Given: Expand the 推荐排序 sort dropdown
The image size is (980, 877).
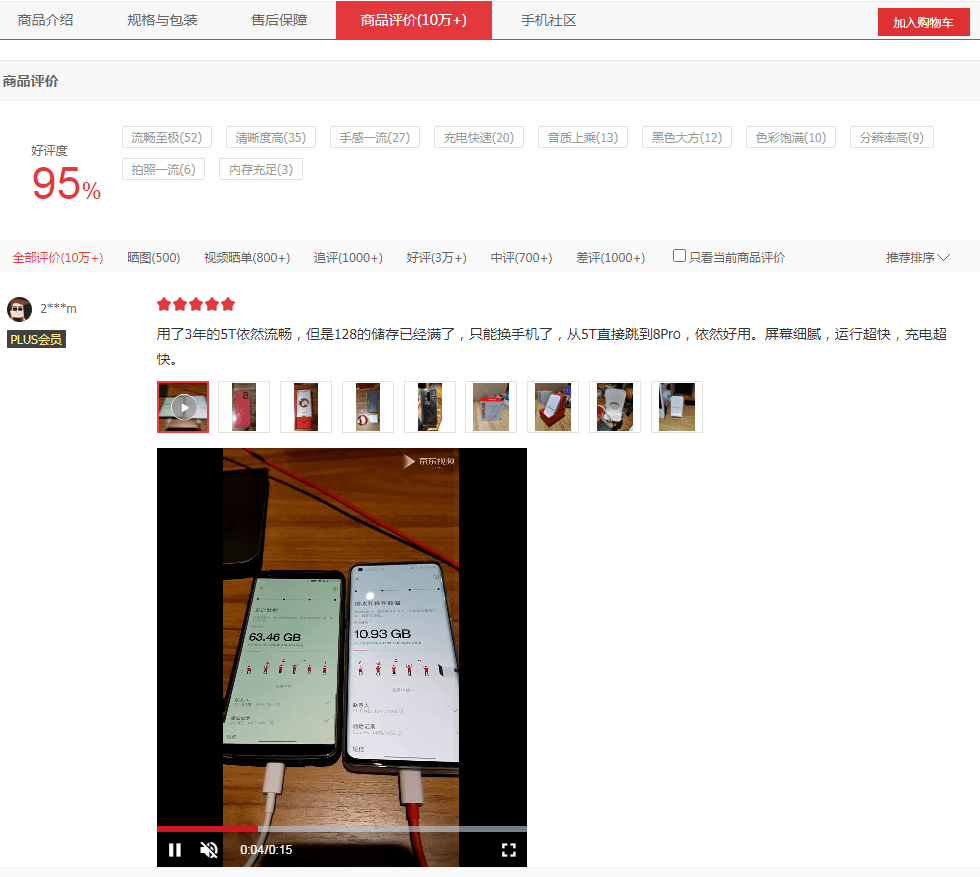Looking at the screenshot, I should point(917,258).
